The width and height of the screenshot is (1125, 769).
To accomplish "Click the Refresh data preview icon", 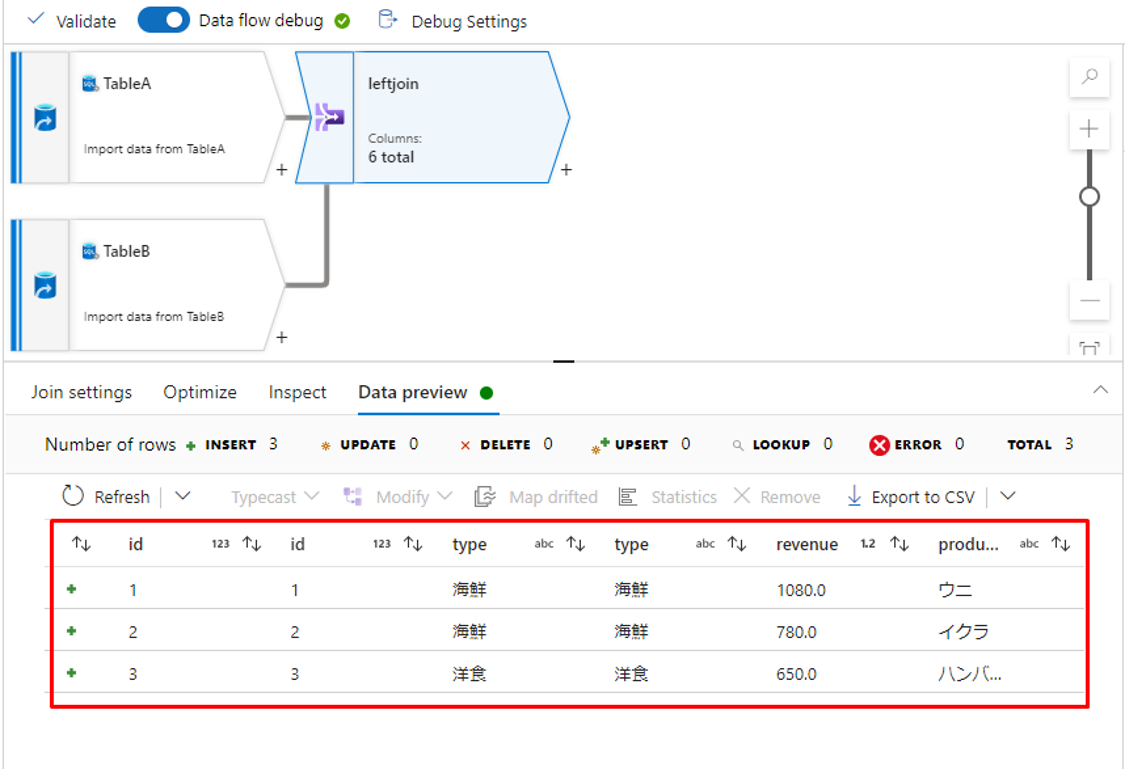I will [x=73, y=496].
